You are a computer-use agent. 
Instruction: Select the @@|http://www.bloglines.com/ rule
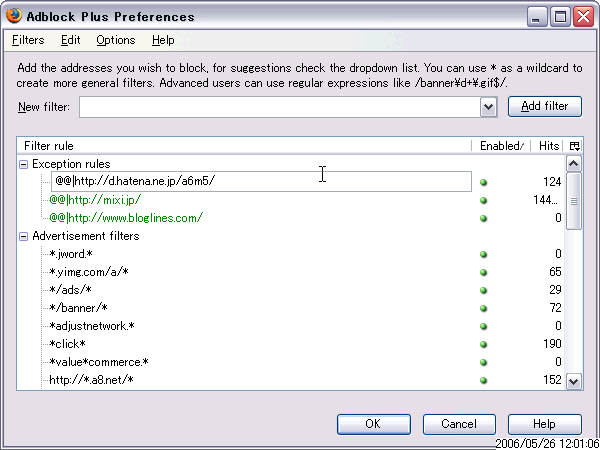pyautogui.click(x=126, y=218)
